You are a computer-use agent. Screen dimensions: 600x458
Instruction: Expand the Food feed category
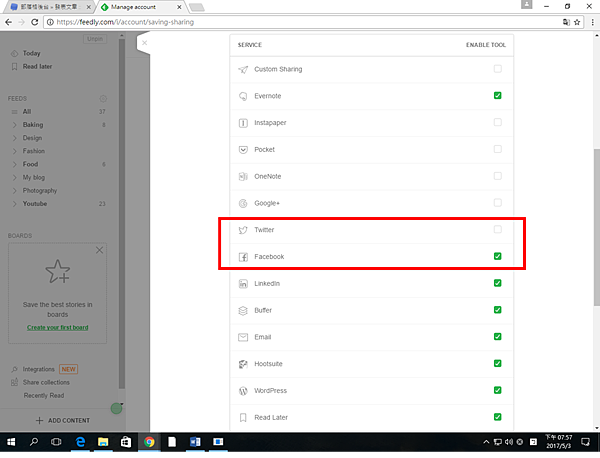pyautogui.click(x=15, y=165)
